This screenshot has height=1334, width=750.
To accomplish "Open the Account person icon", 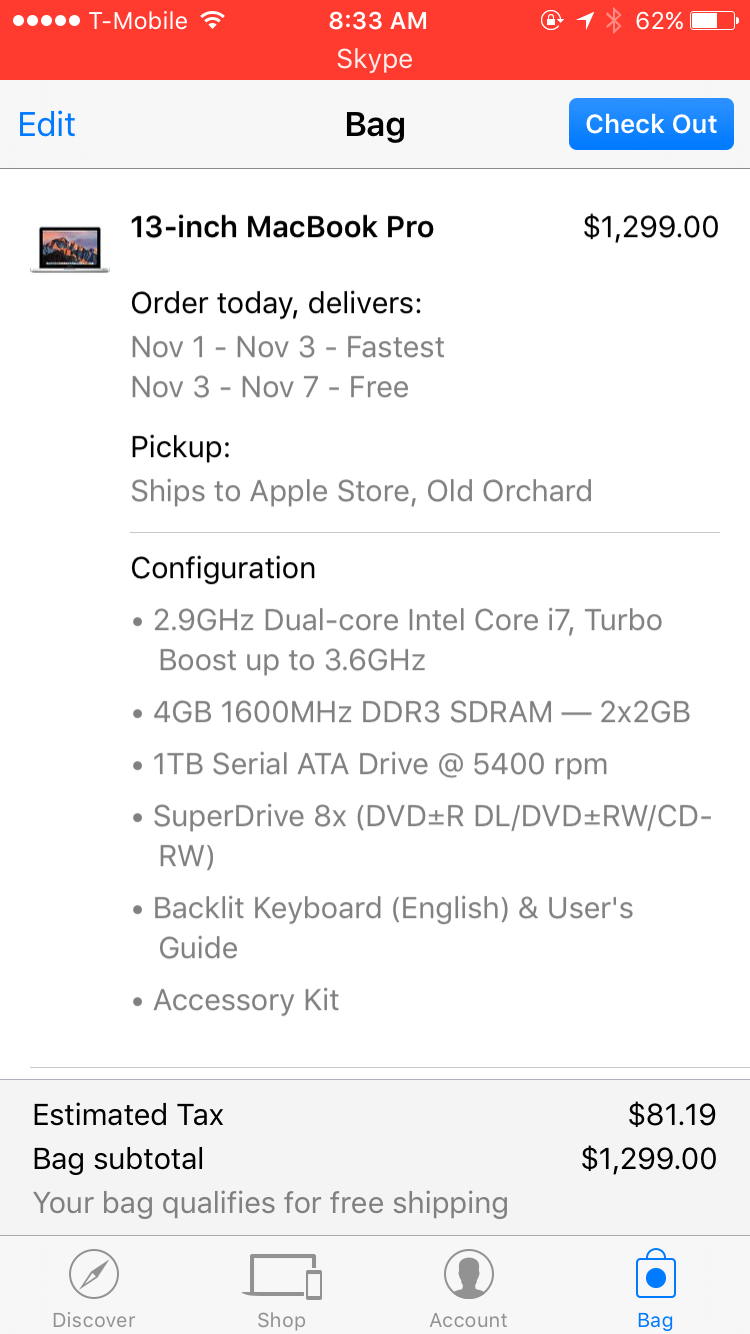I will [x=469, y=1275].
